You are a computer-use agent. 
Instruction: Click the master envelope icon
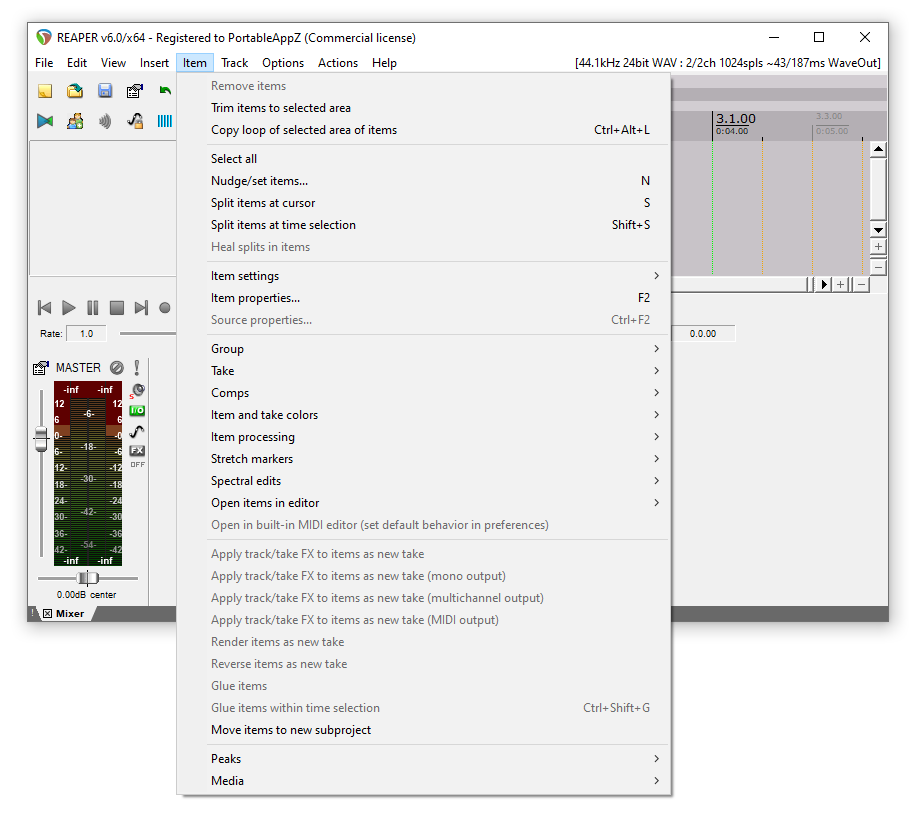[137, 431]
